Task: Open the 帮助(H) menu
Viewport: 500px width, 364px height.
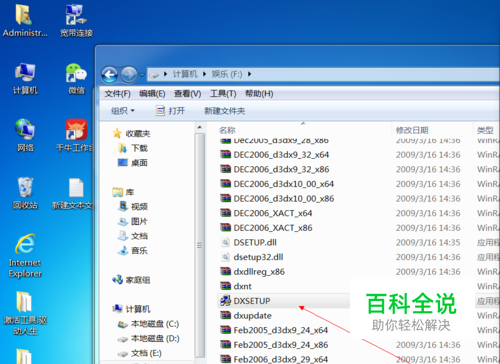Action: coord(259,94)
